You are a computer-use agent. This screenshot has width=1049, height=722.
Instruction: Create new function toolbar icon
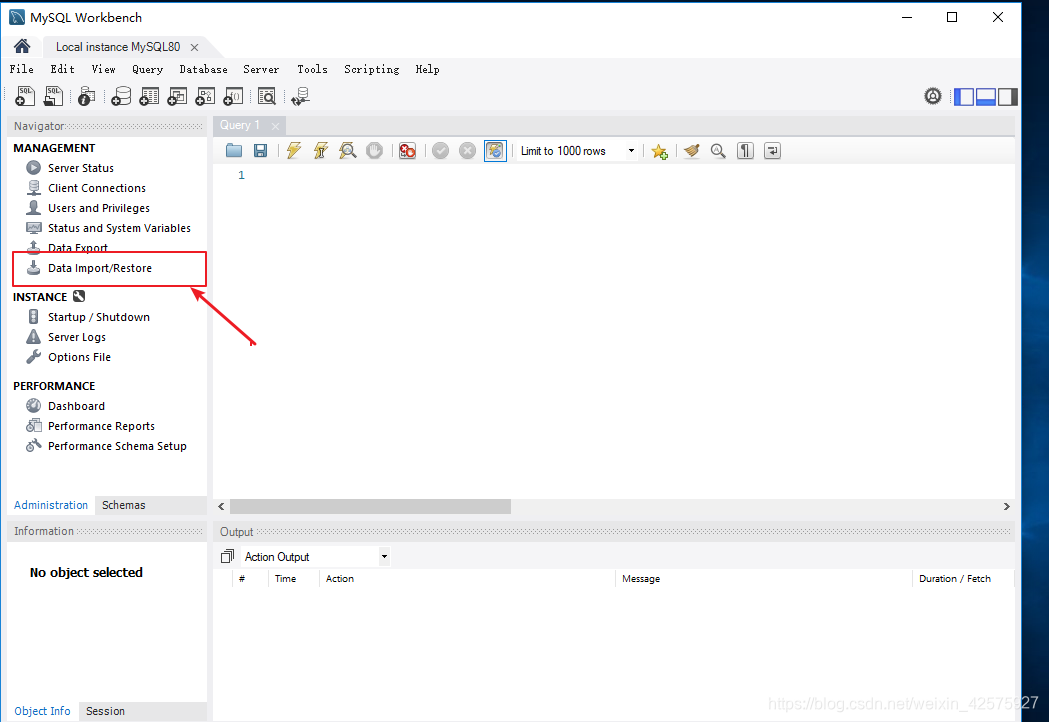pos(233,96)
